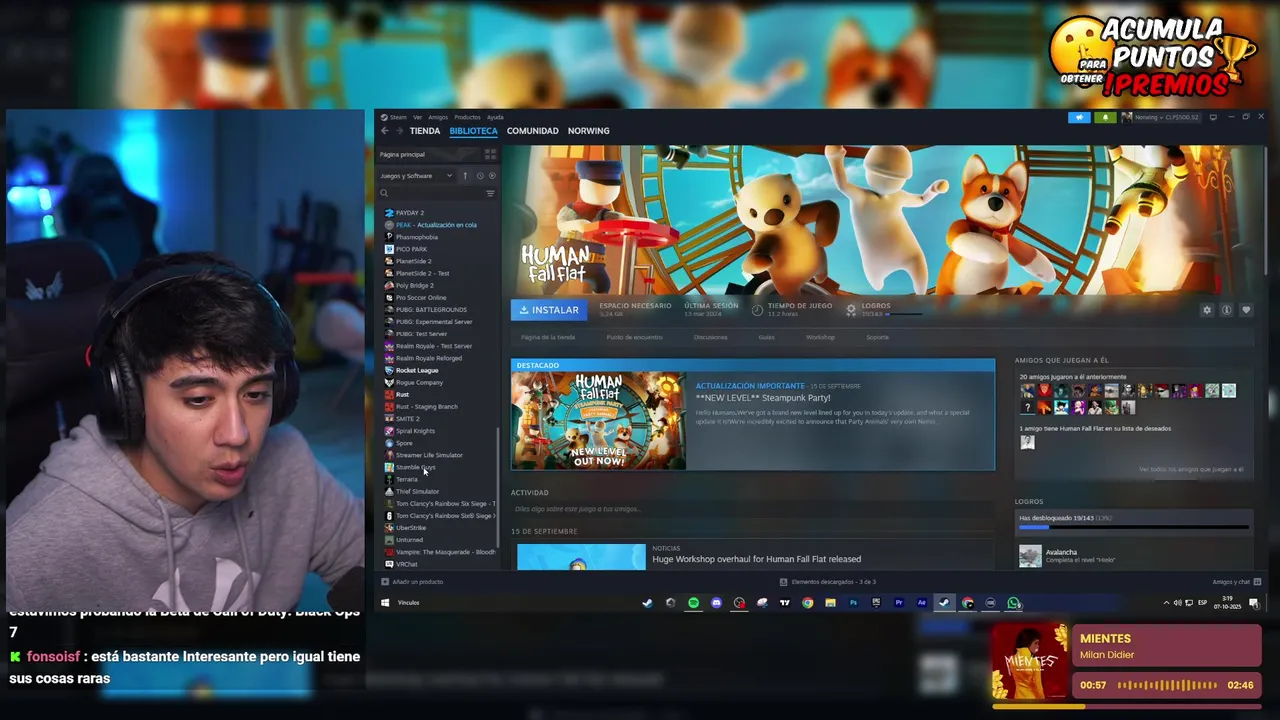Open File Explorer from the taskbar
The image size is (1280, 720).
[830, 603]
